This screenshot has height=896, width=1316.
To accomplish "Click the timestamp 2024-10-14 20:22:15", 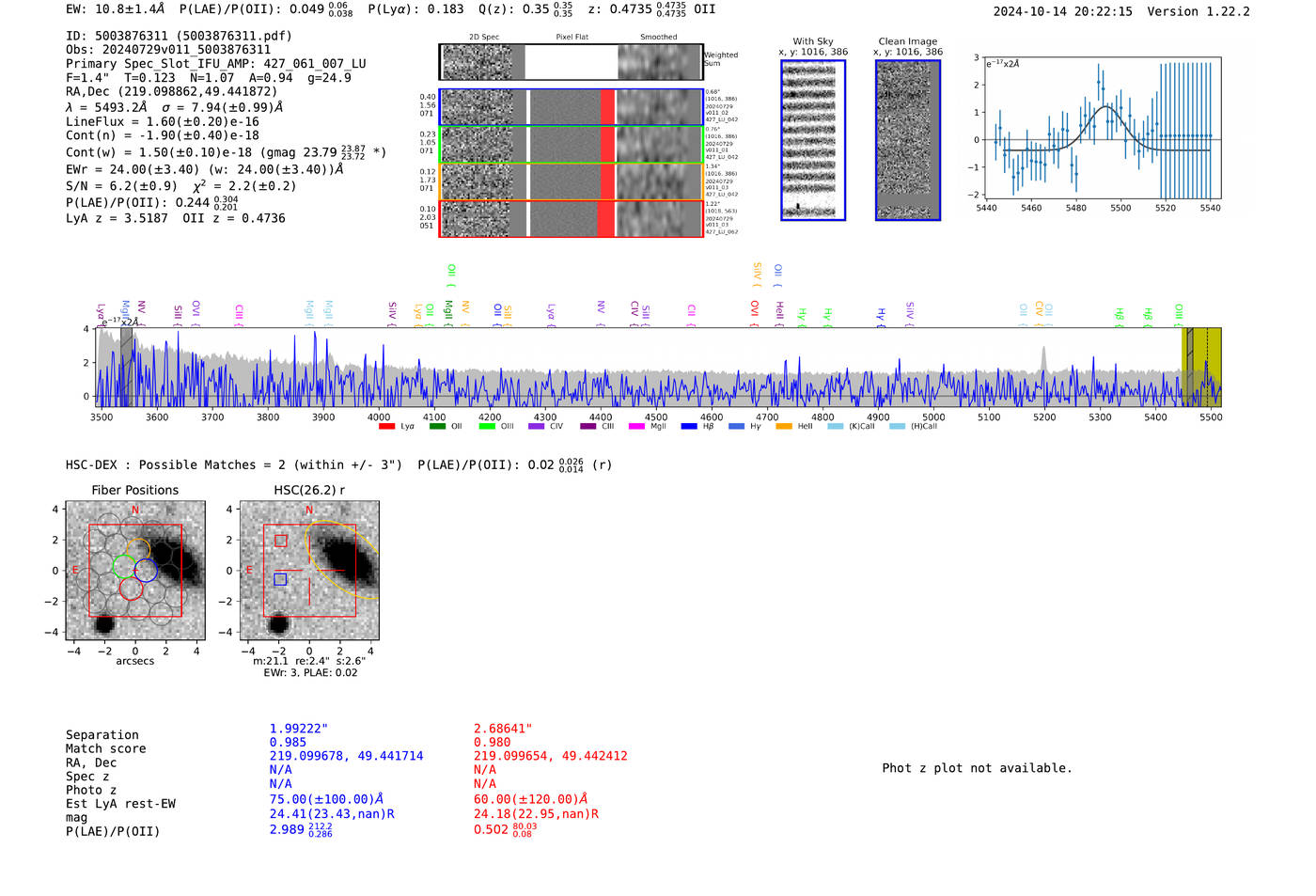I will click(1062, 11).
